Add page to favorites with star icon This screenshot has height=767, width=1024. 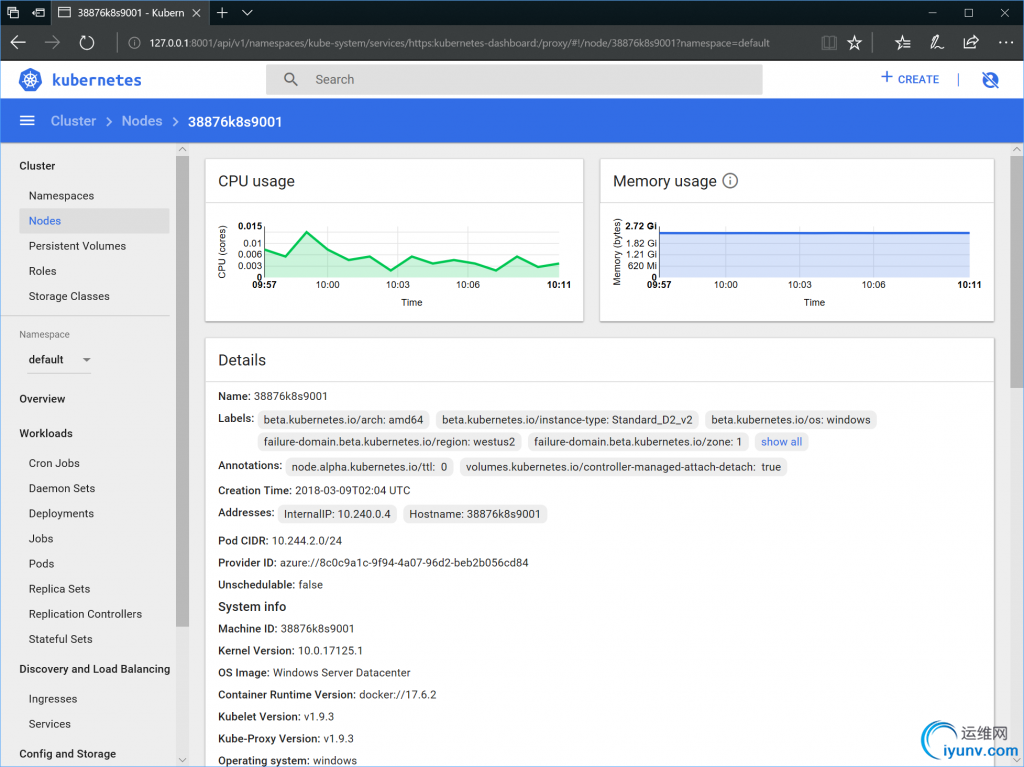(854, 43)
